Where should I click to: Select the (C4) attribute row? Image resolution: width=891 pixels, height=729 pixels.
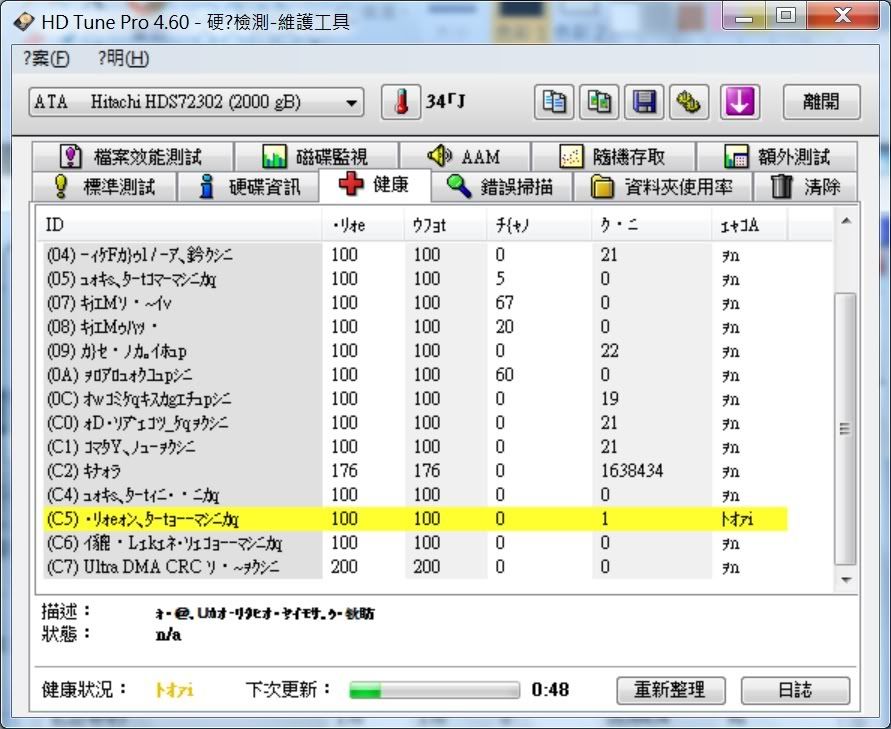click(x=415, y=495)
